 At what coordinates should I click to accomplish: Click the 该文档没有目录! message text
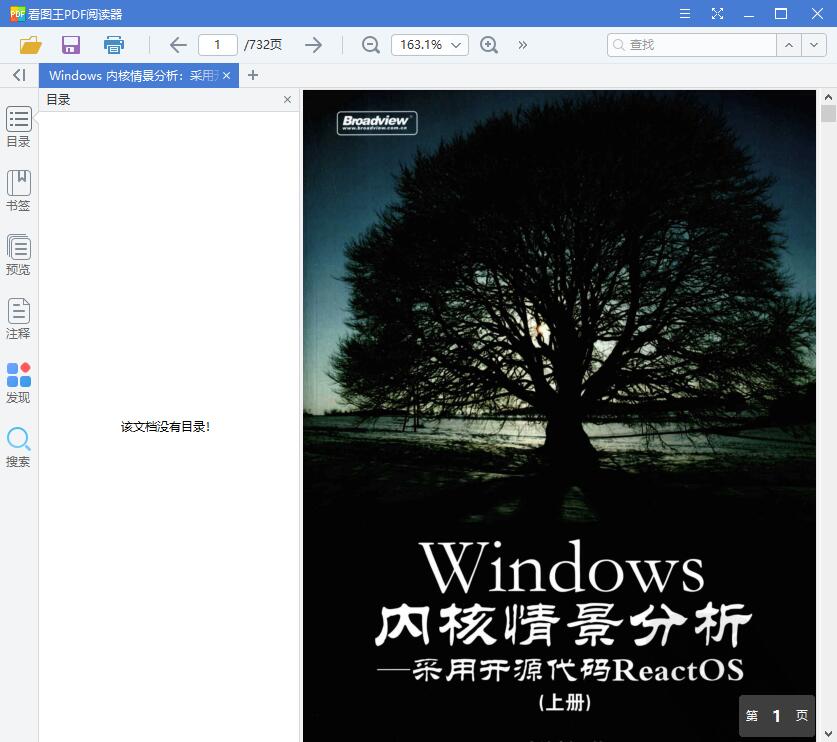click(x=165, y=427)
